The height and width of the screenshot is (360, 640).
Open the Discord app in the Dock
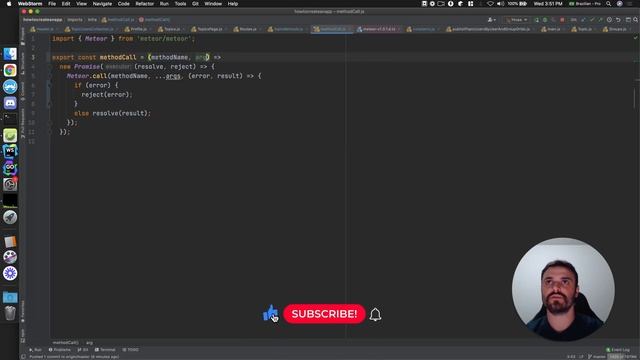10,103
